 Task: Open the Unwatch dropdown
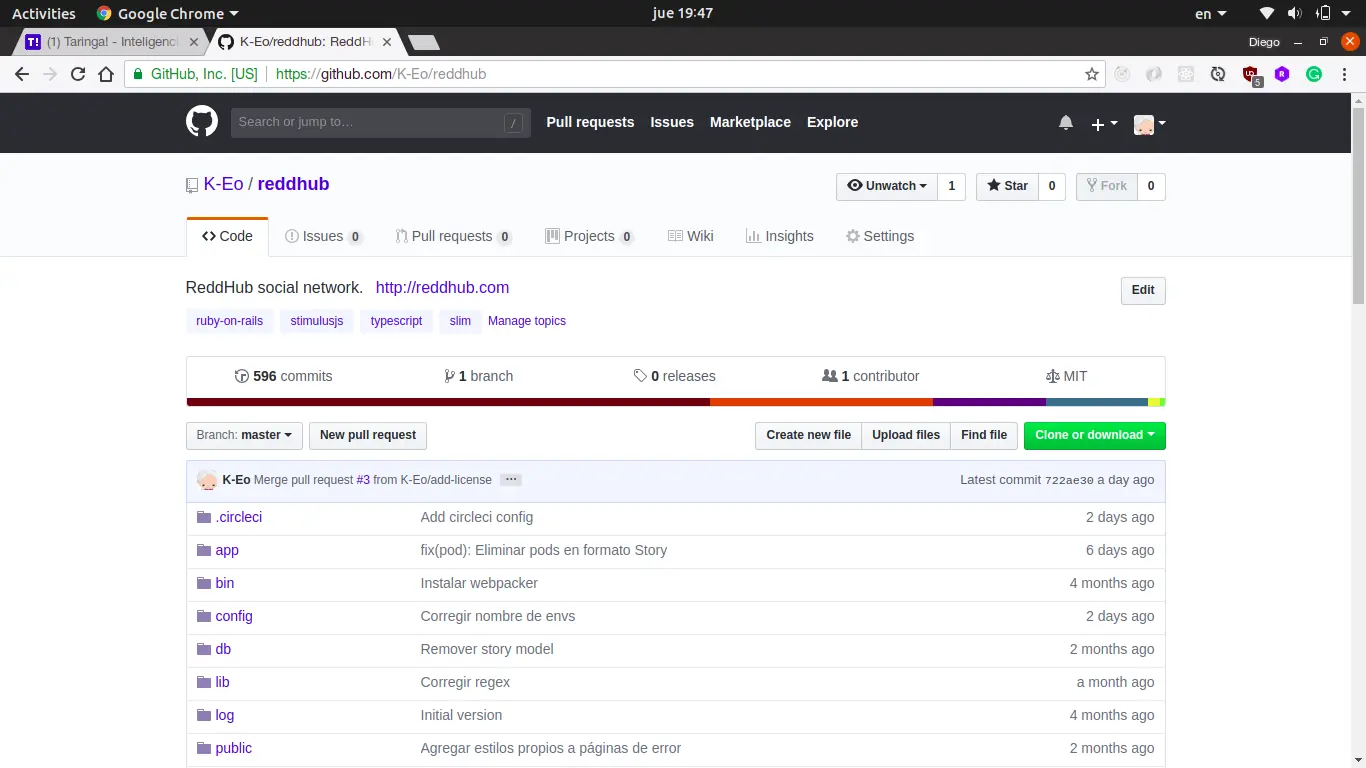tap(887, 186)
